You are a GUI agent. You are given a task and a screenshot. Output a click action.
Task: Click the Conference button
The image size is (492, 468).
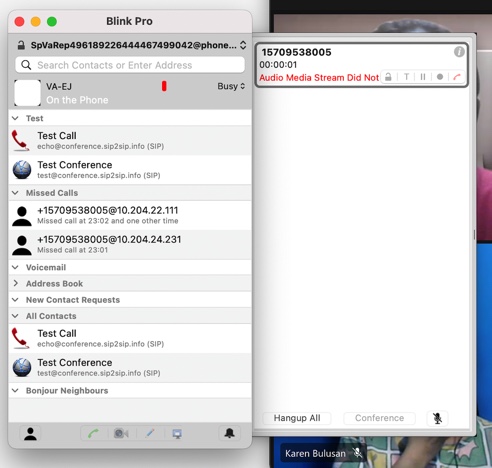(379, 418)
